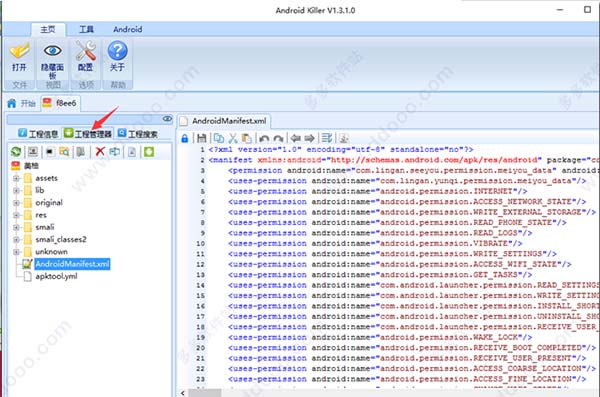Image resolution: width=600 pixels, height=397 pixels.
Task: Select AndroidManifest.xml in the project tree
Action: tap(72, 264)
